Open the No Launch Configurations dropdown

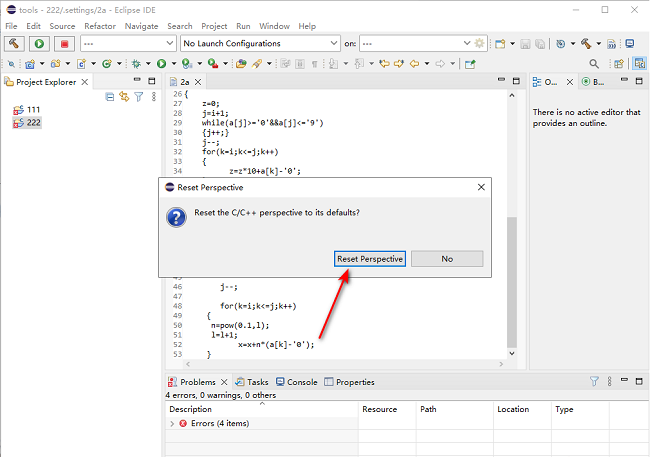coord(261,44)
